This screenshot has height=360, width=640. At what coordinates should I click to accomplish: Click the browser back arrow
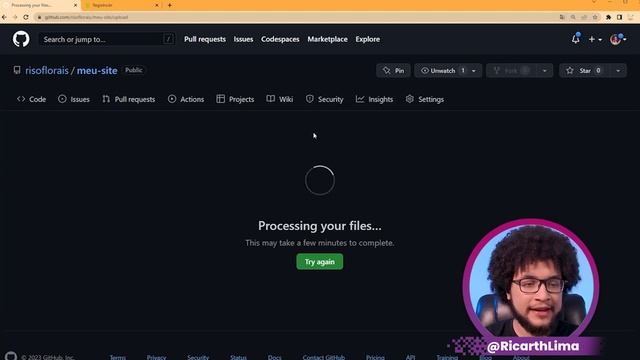click(x=4, y=17)
